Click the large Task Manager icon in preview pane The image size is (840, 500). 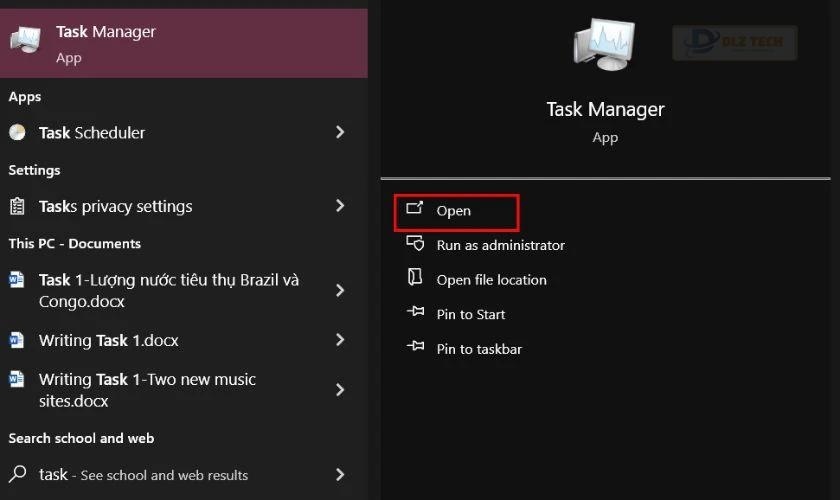[604, 44]
